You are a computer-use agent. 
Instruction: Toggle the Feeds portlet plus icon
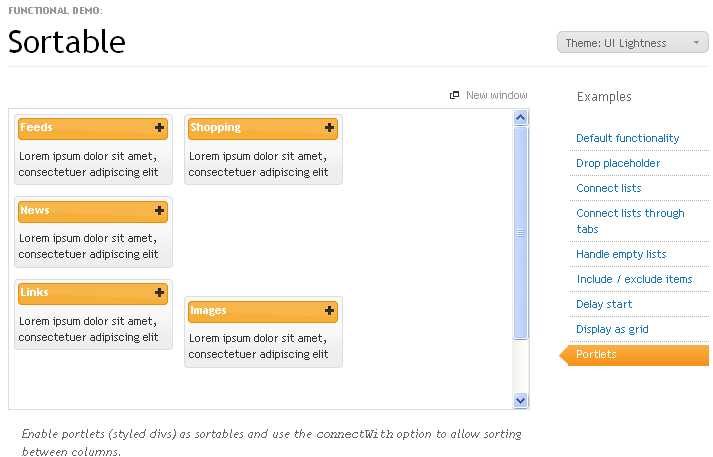[x=159, y=128]
